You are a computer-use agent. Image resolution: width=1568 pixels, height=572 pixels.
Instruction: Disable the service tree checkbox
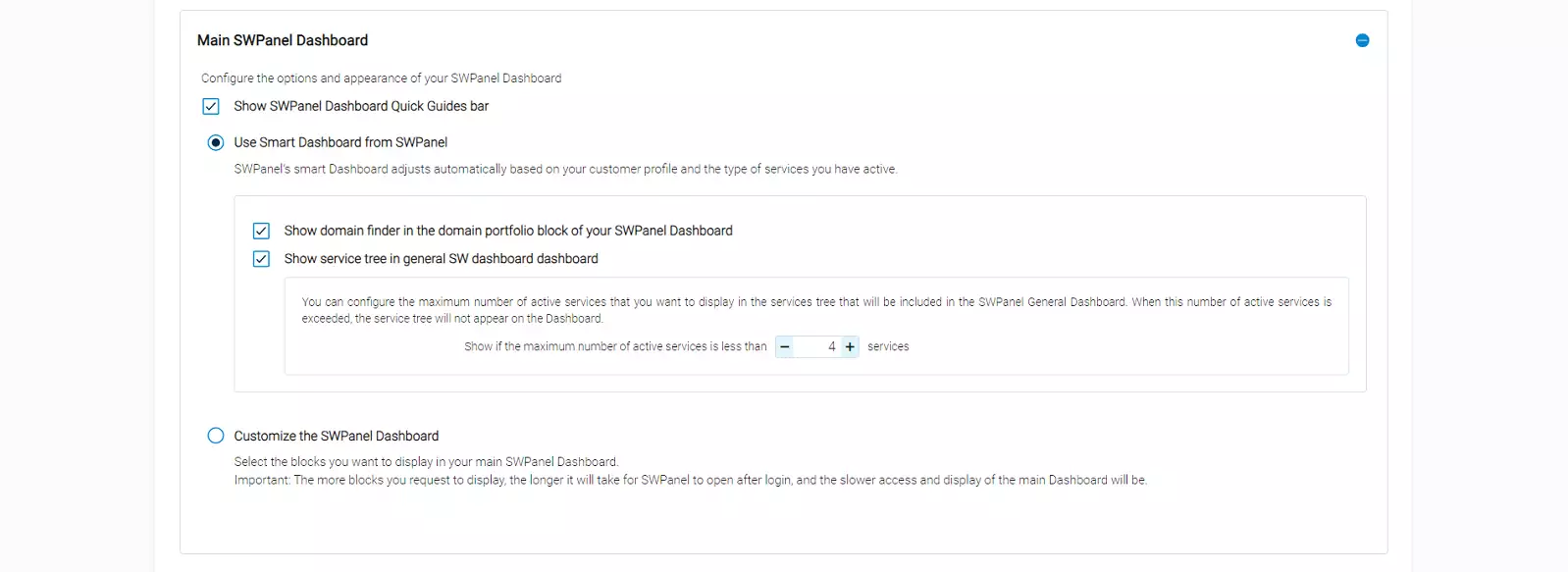pyautogui.click(x=261, y=259)
